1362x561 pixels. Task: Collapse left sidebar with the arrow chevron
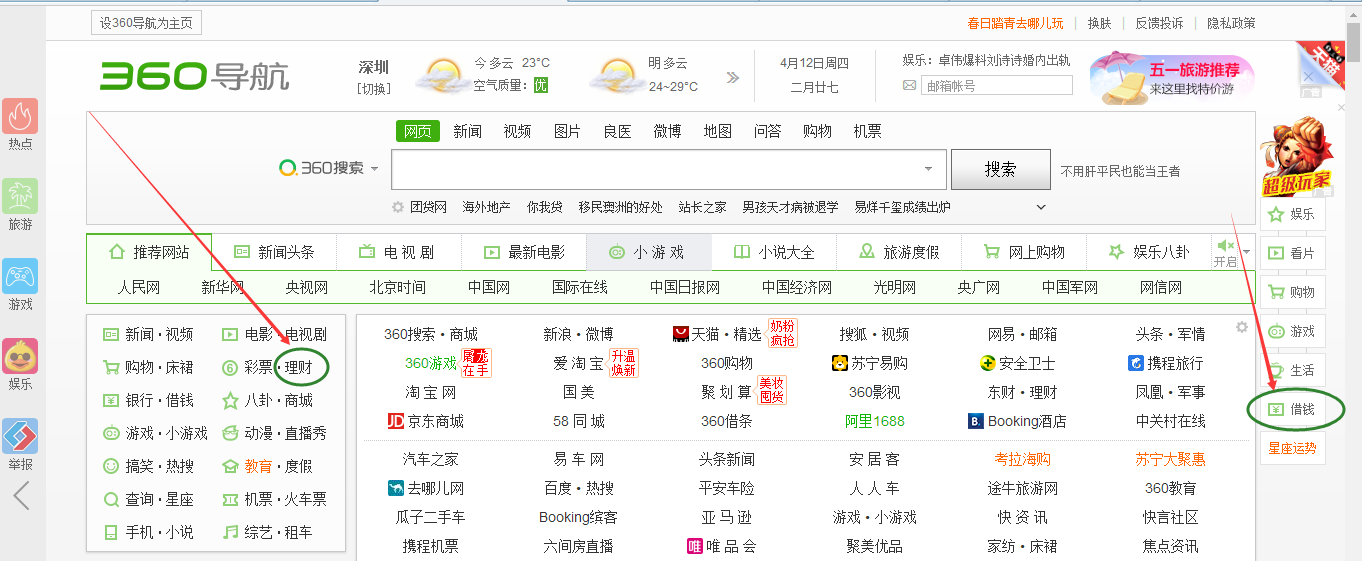[21, 495]
